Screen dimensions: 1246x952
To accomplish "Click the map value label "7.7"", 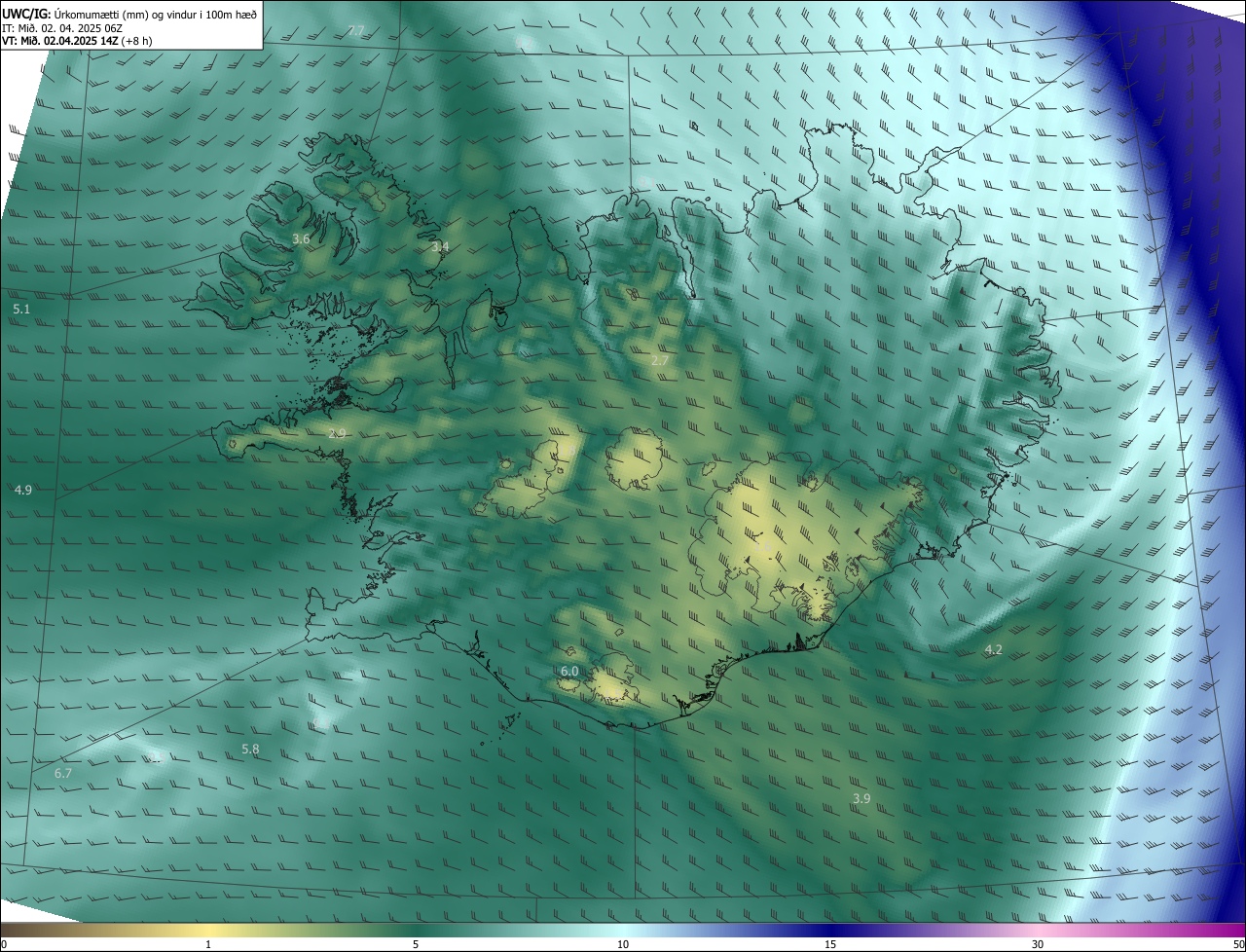I will [x=355, y=31].
